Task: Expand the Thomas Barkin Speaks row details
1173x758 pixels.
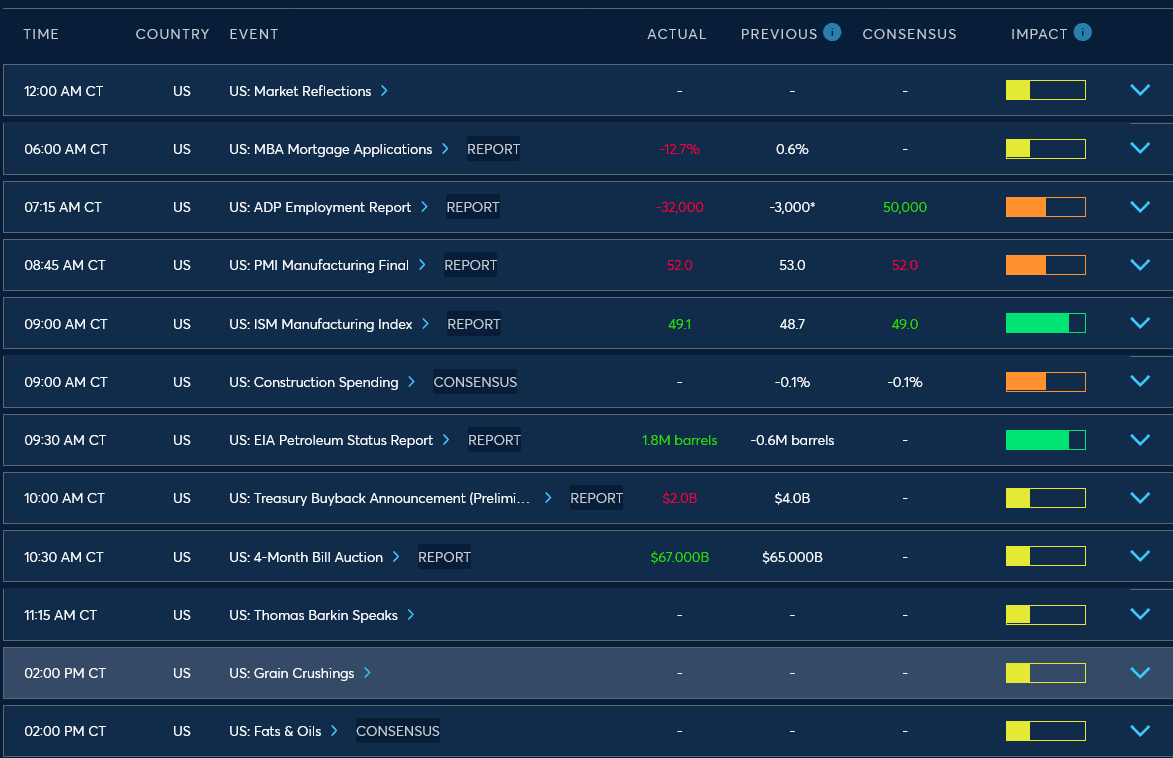Action: click(x=1139, y=614)
